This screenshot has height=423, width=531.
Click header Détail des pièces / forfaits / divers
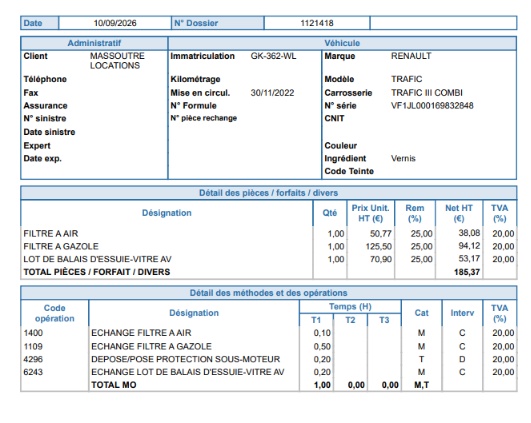pyautogui.click(x=269, y=193)
